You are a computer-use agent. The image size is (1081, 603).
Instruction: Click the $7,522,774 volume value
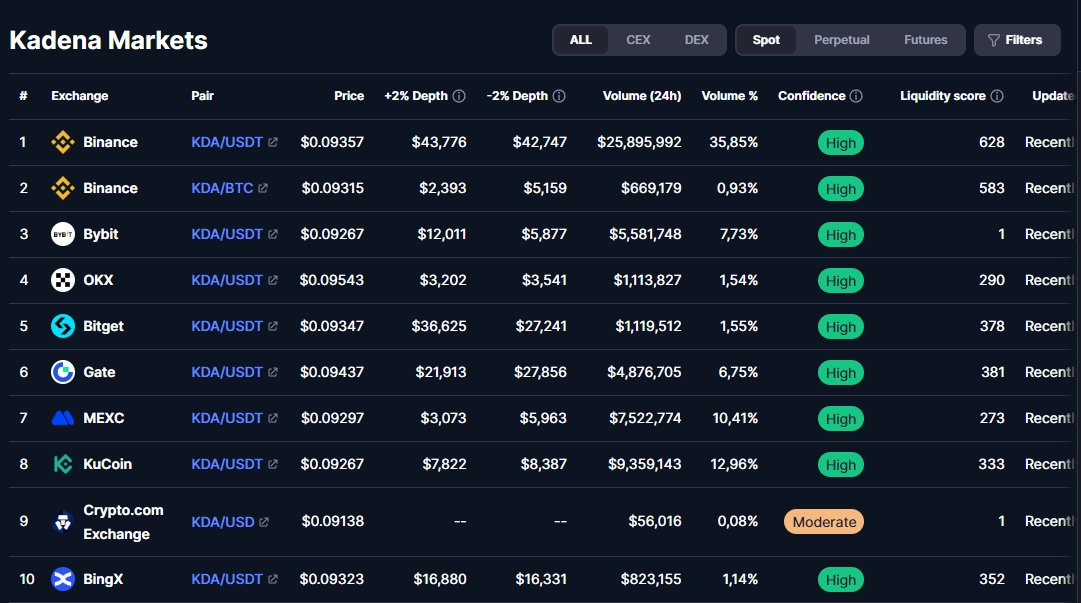tap(645, 418)
